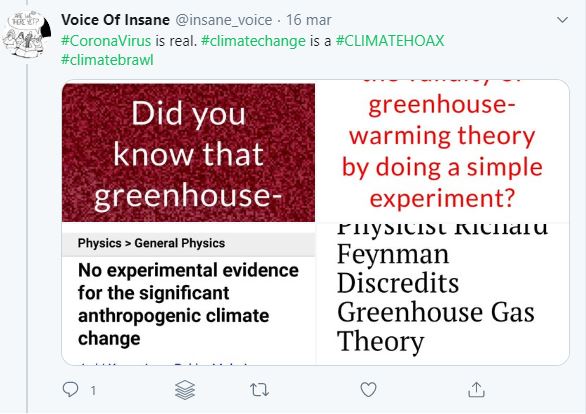Open the Feynman Discredits Greenhouse Gas image
The height and width of the screenshot is (414, 586).
click(442, 294)
